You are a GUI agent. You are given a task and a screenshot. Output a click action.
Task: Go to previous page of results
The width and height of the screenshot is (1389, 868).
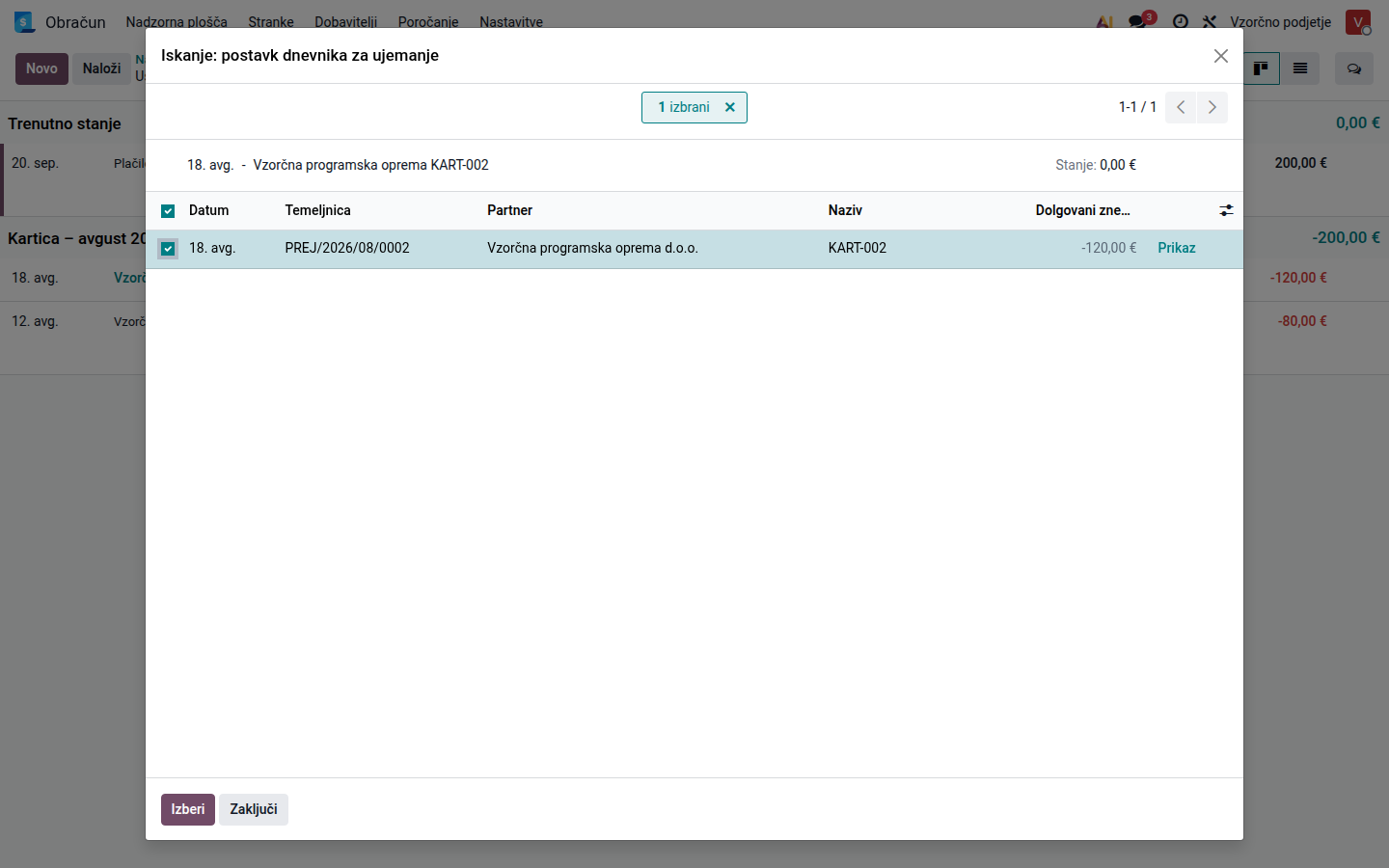(x=1181, y=107)
